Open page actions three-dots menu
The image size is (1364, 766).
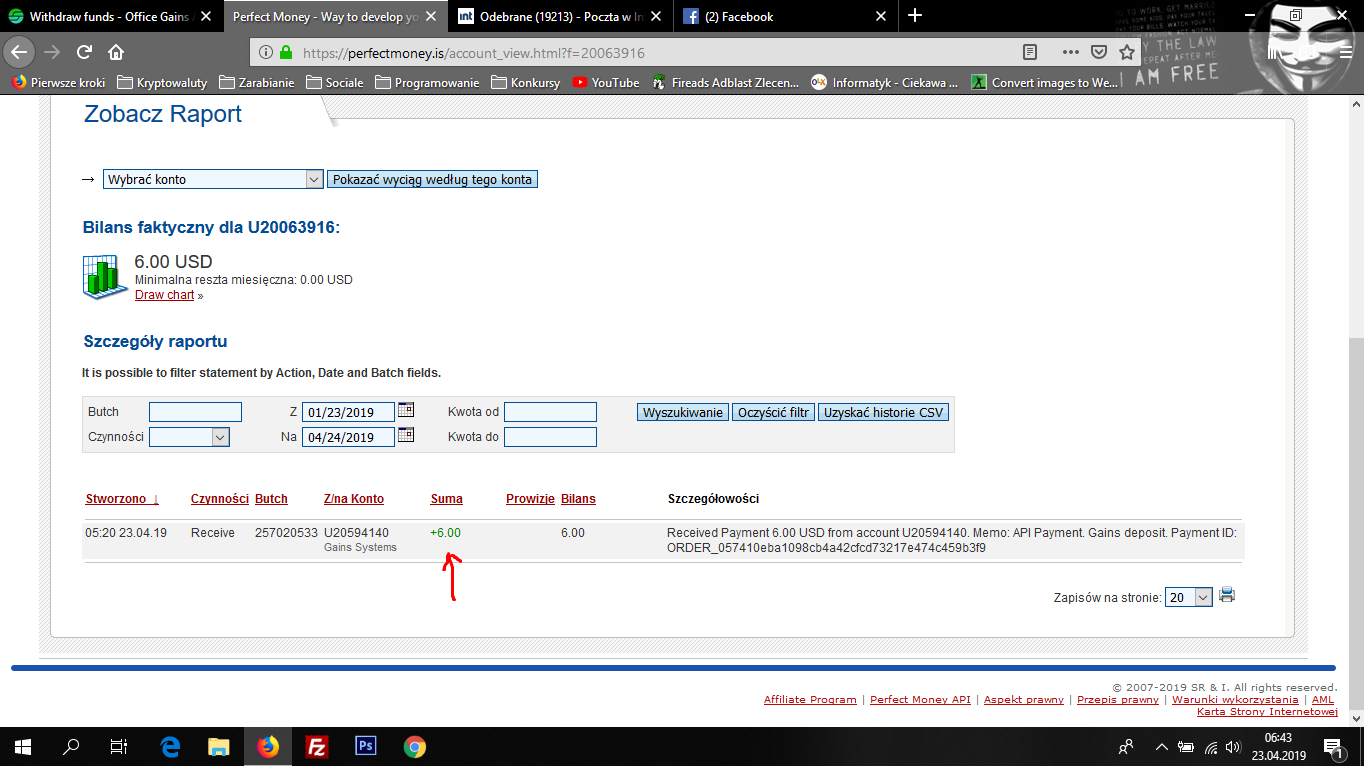[1070, 52]
